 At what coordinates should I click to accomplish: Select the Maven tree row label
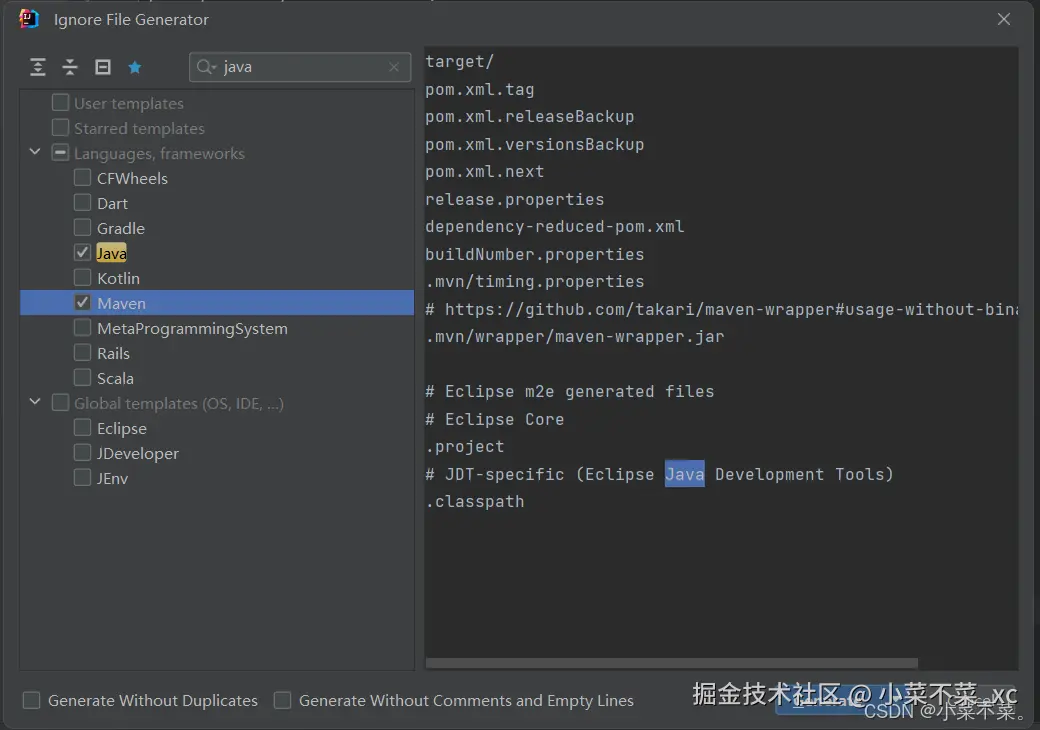tap(121, 303)
